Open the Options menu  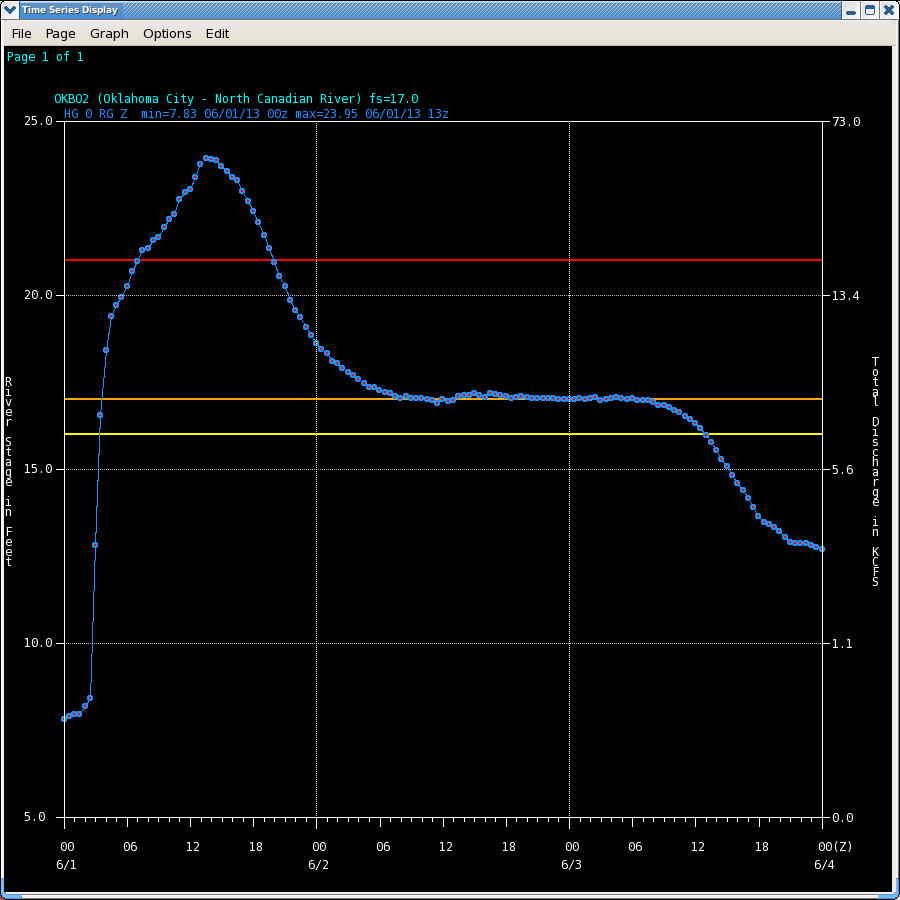coord(167,34)
